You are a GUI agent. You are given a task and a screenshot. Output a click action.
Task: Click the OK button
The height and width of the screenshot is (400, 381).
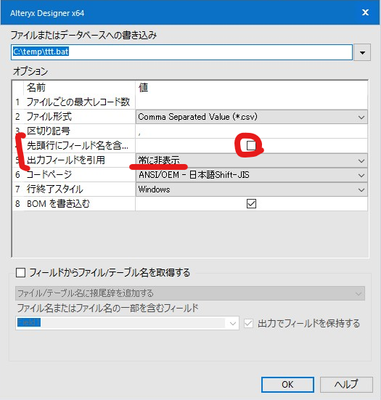[x=287, y=385]
